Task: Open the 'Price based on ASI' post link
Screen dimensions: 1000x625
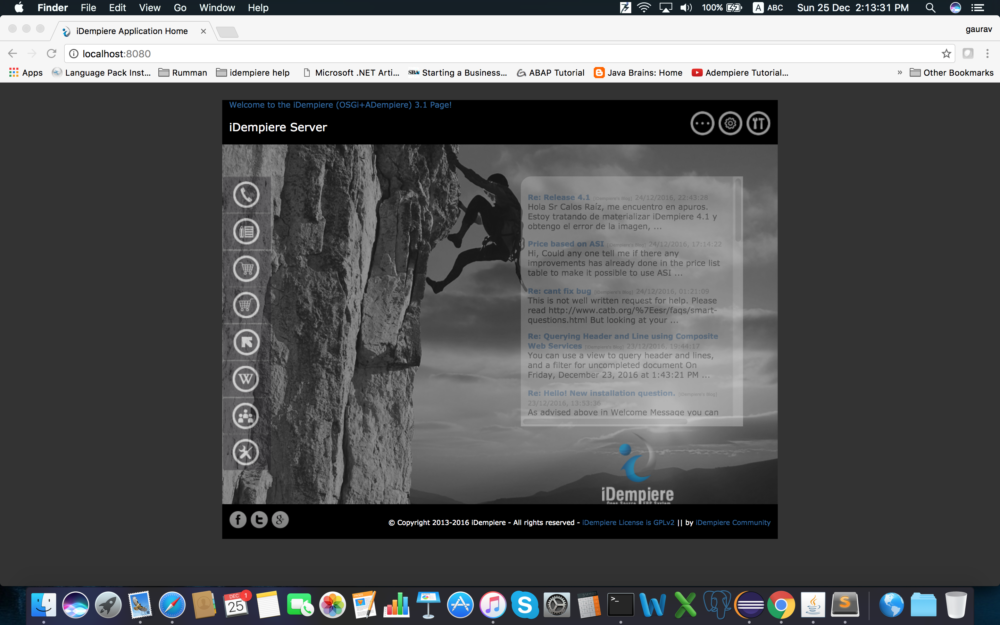Action: click(x=566, y=244)
